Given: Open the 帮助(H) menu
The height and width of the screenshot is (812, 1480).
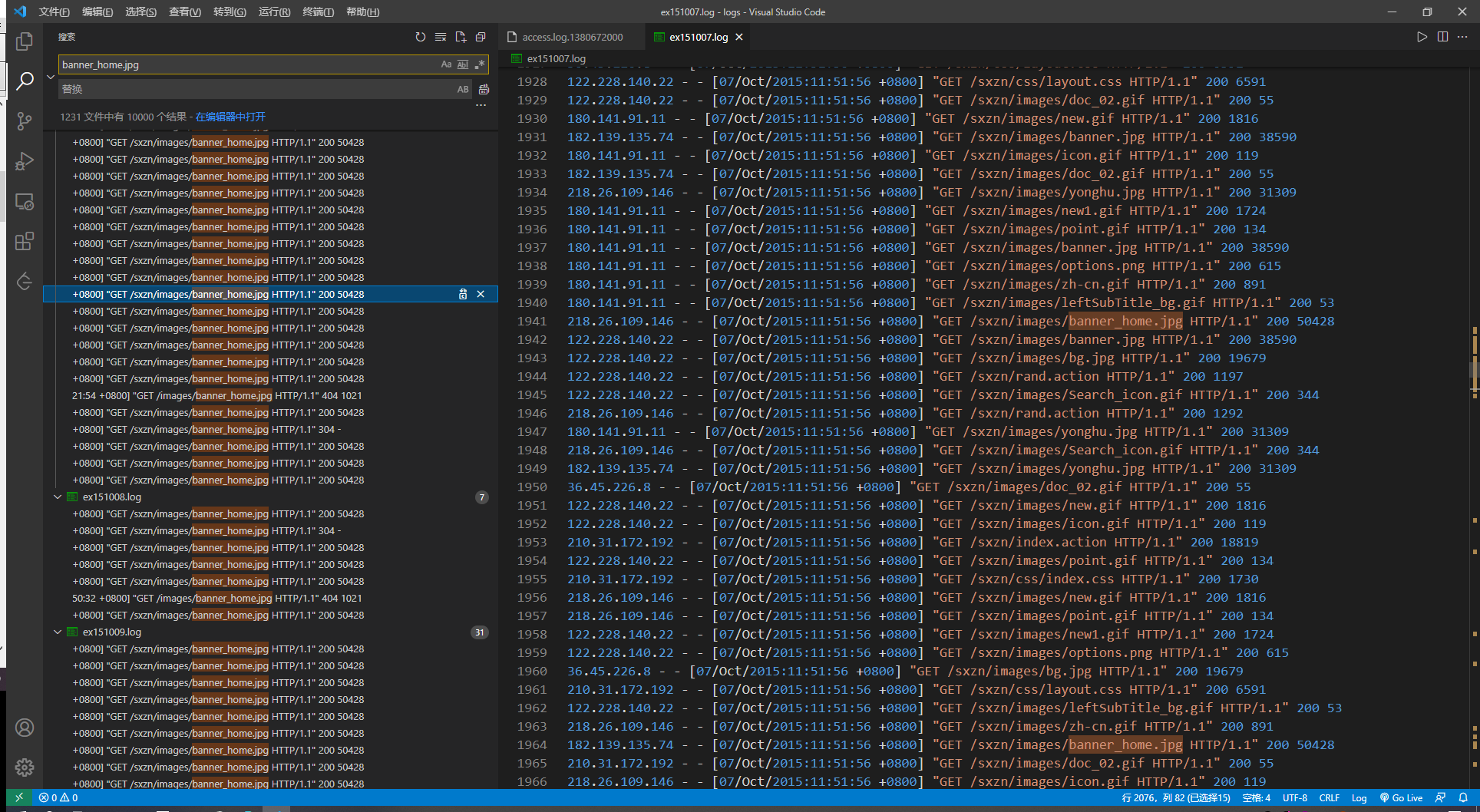Looking at the screenshot, I should coord(363,12).
